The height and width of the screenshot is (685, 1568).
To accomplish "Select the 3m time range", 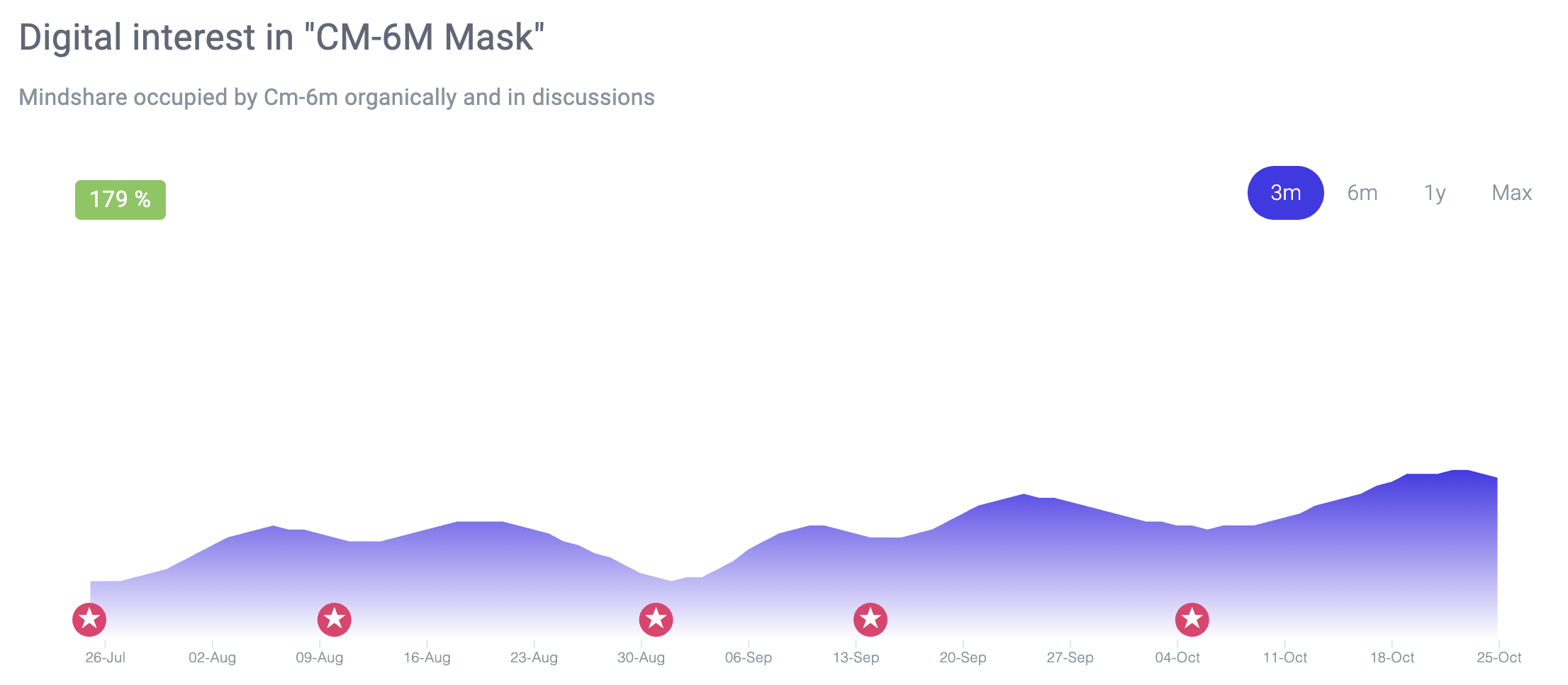I will point(1285,193).
